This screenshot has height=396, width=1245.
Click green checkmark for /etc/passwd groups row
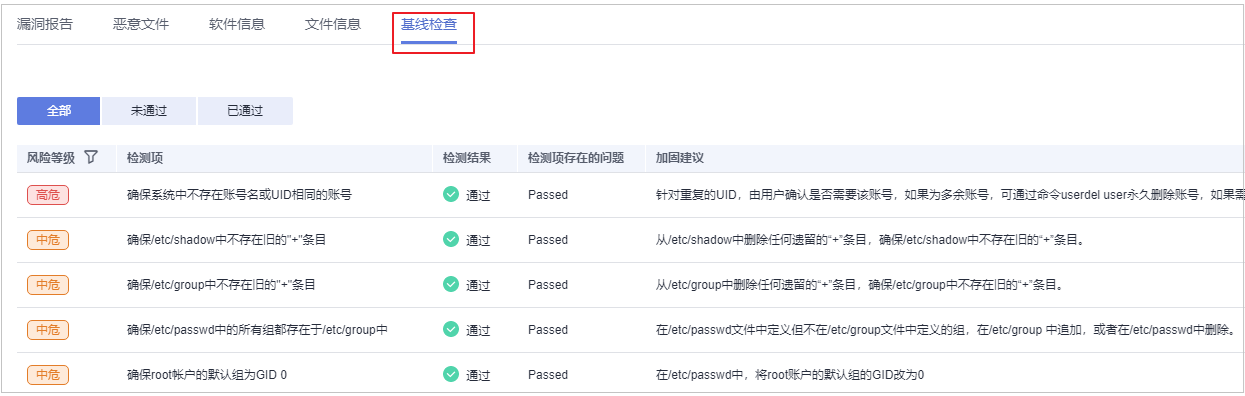450,329
